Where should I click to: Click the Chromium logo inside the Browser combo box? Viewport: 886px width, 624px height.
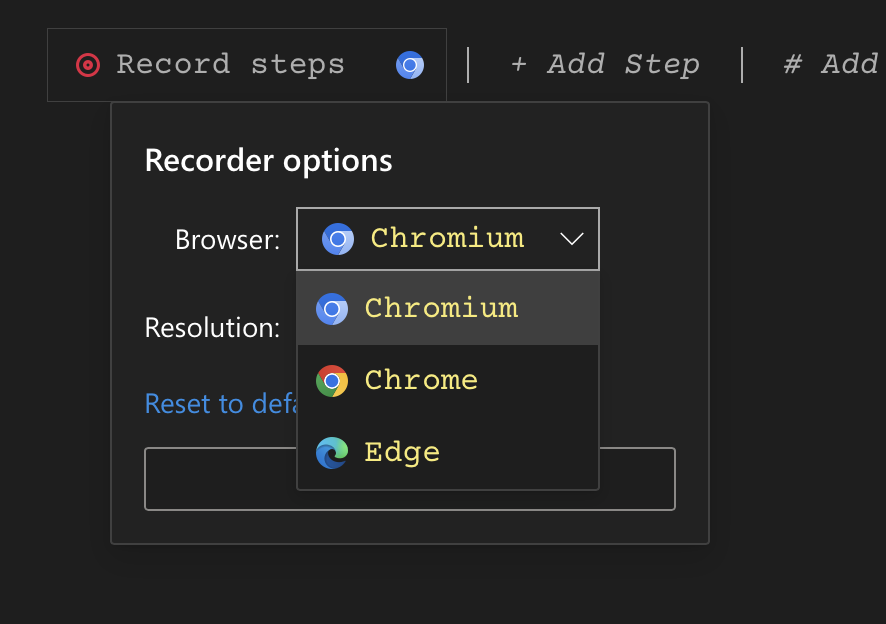tap(338, 239)
